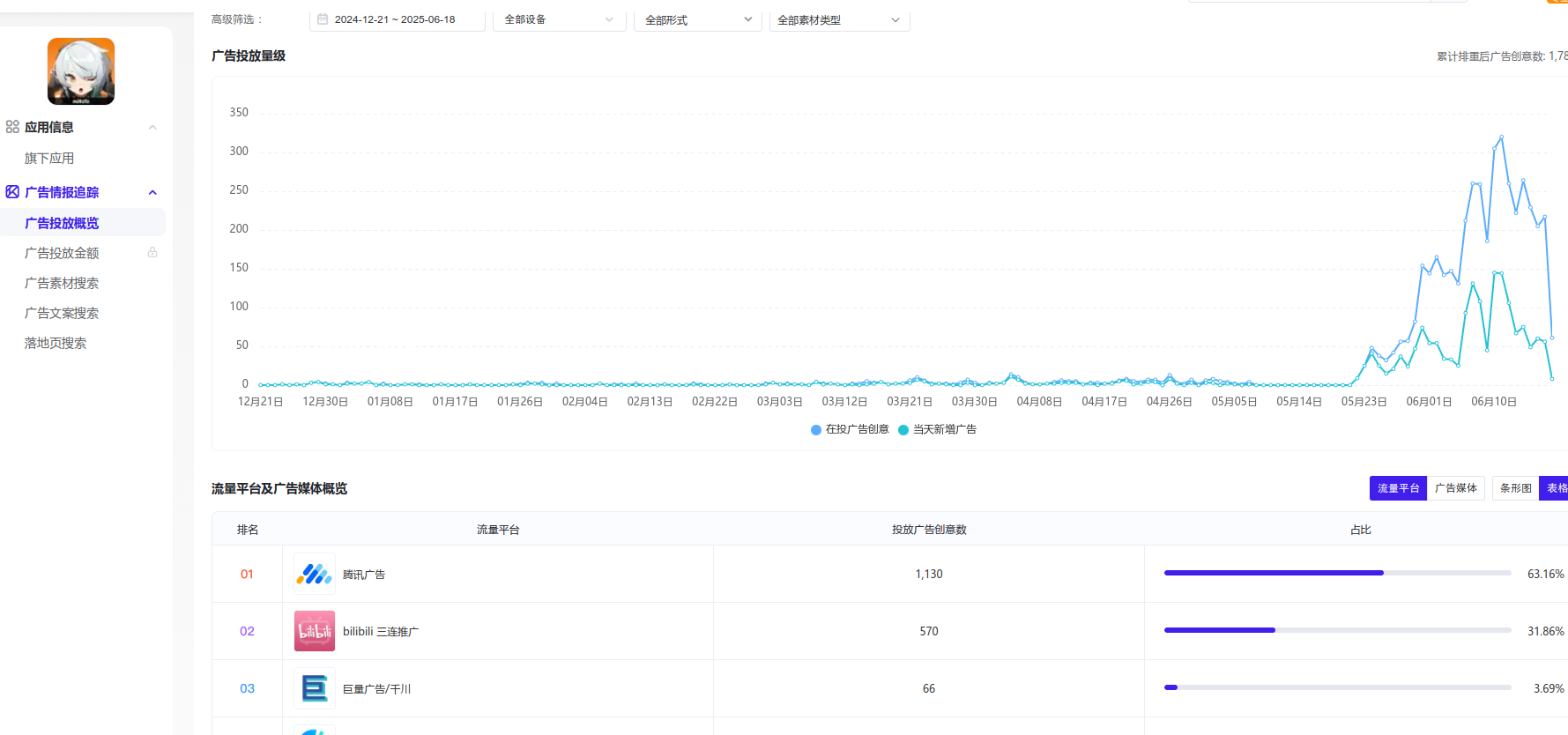Click the 巨量广告/千川 platform logo
The width and height of the screenshot is (1568, 735).
(x=314, y=688)
